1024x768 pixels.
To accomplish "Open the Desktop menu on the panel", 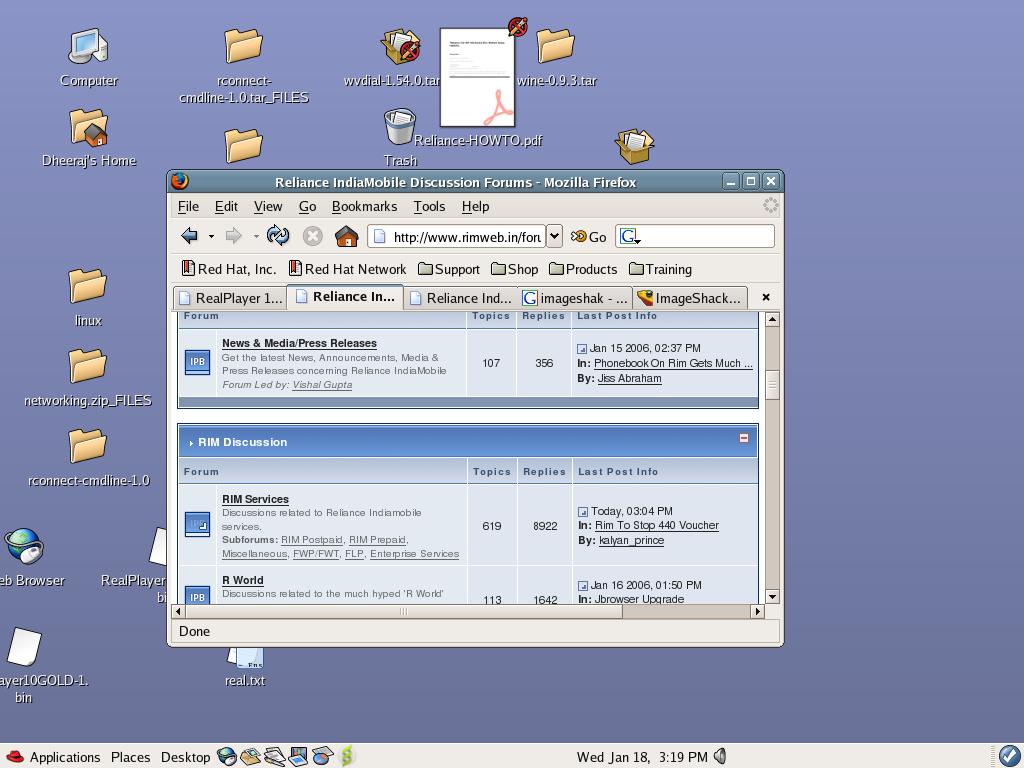I will tap(185, 757).
